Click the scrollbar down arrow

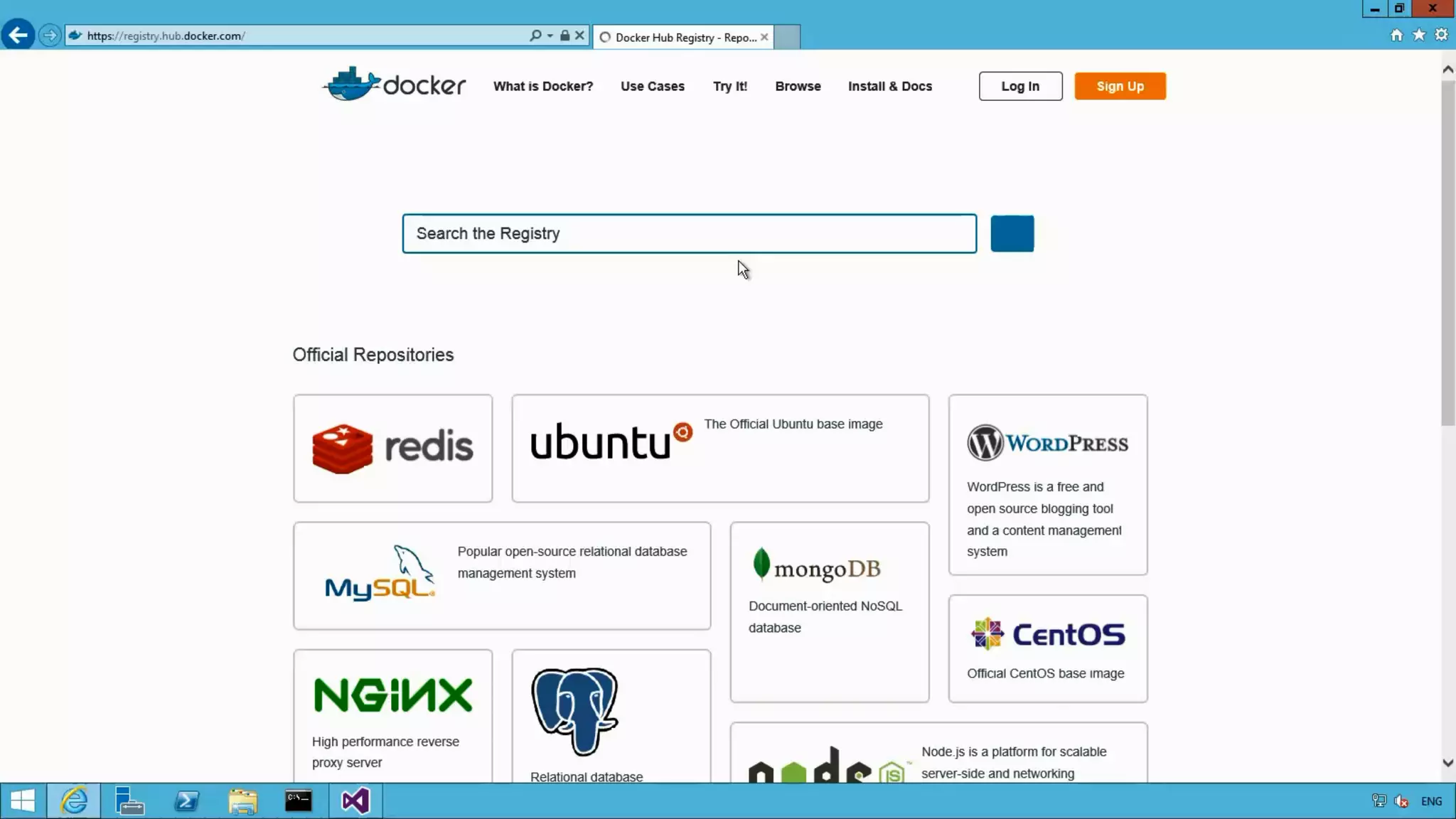[x=1447, y=763]
